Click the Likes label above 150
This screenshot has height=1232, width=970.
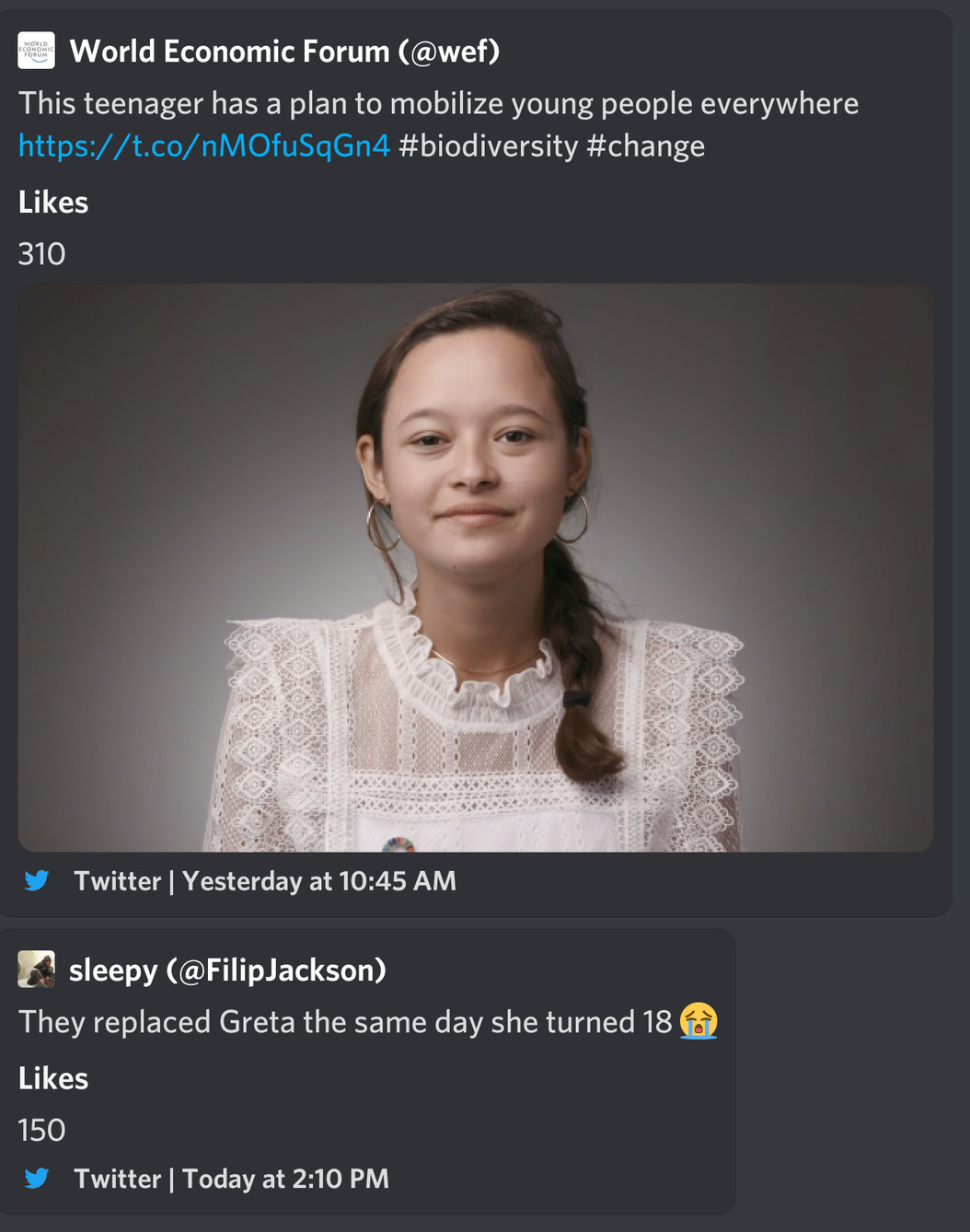point(53,1078)
